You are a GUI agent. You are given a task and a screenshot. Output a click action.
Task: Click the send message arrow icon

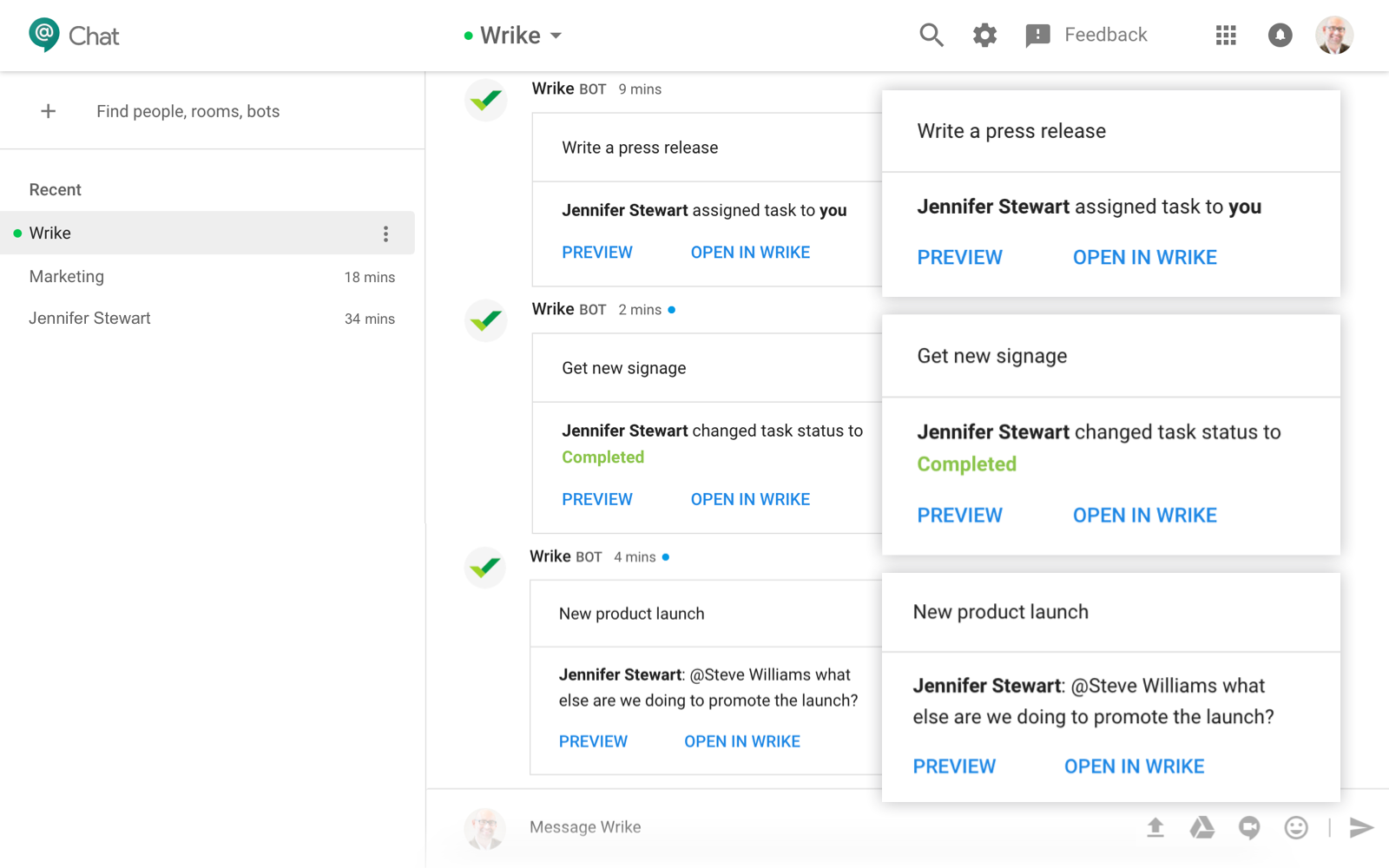(x=1361, y=827)
